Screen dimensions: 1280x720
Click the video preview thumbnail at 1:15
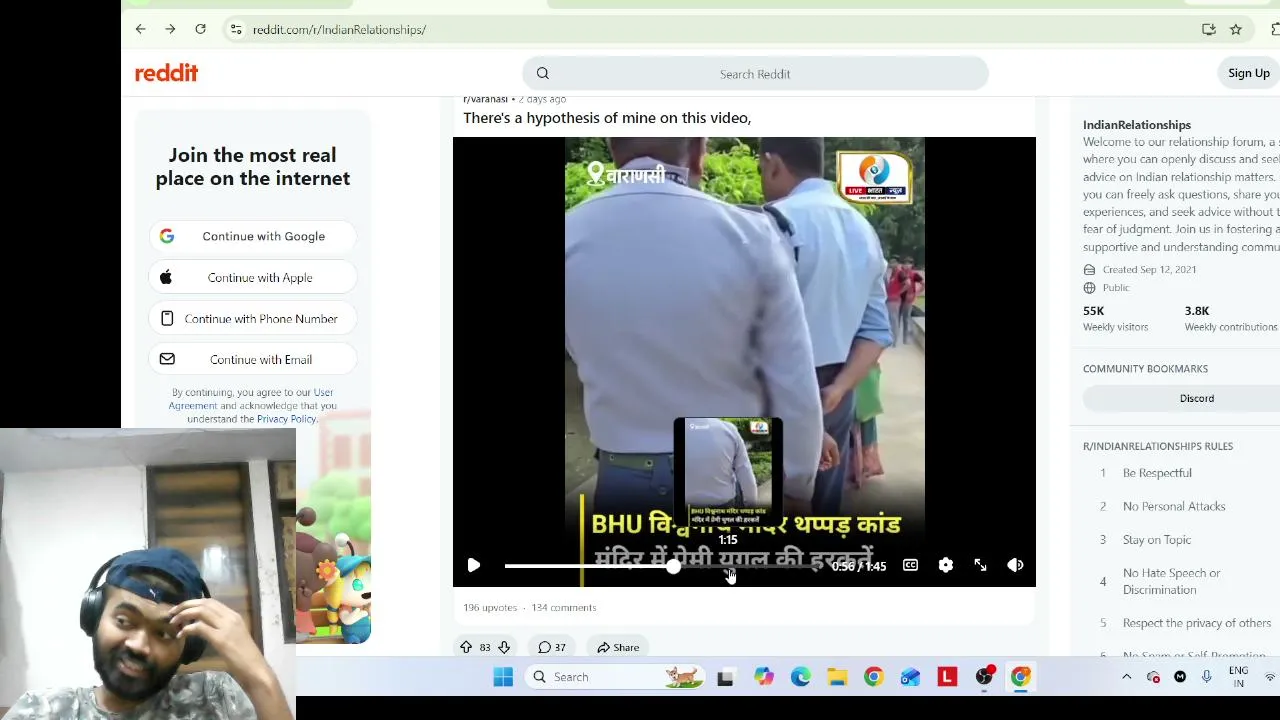(728, 473)
